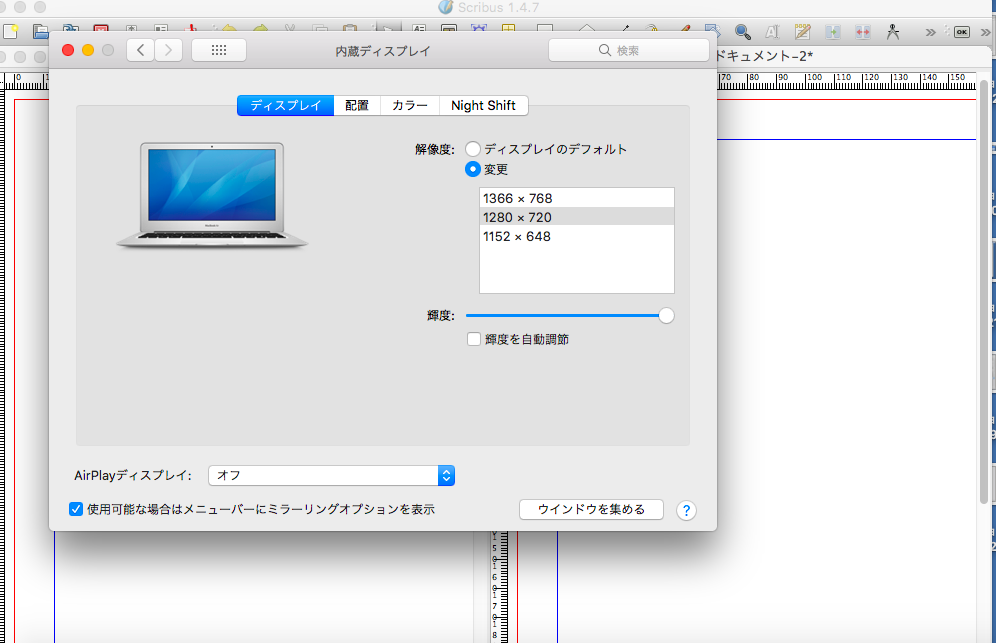This screenshot has height=643, width=996.
Task: Select the 変更 scaled resolution radio
Action: coord(473,170)
